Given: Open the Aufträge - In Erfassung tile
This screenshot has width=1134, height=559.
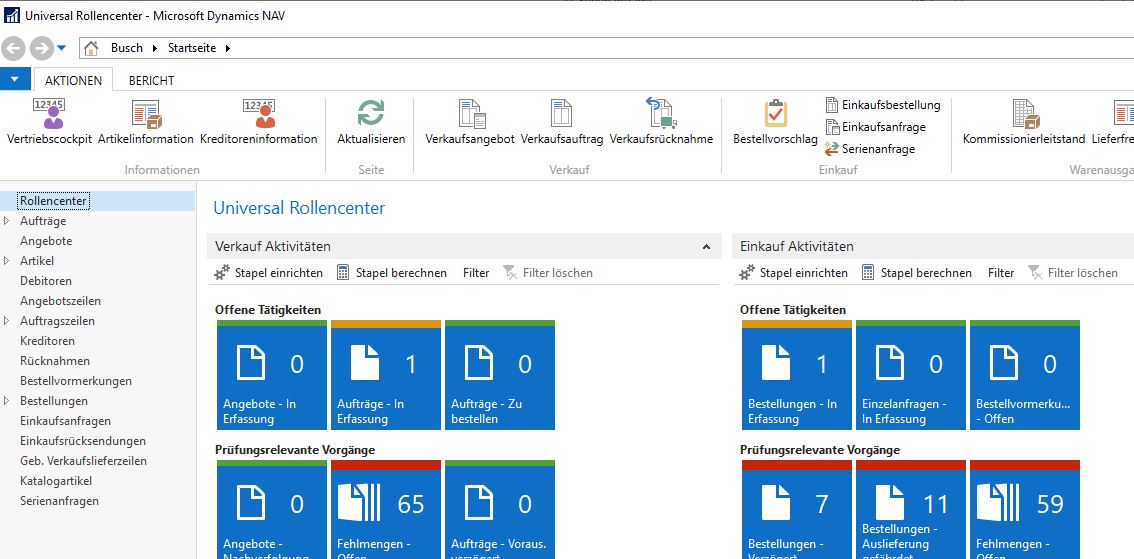Looking at the screenshot, I should coord(385,375).
